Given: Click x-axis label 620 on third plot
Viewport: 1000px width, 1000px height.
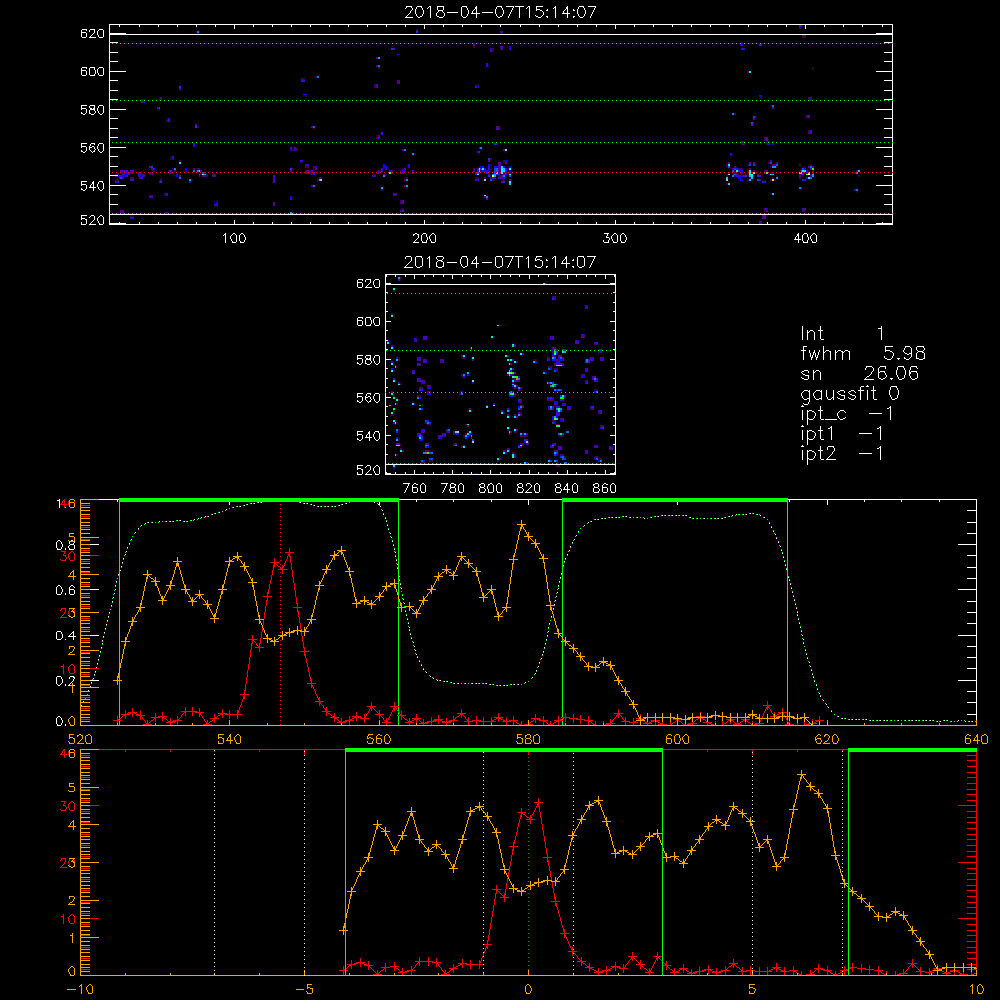Looking at the screenshot, I should pos(827,740).
